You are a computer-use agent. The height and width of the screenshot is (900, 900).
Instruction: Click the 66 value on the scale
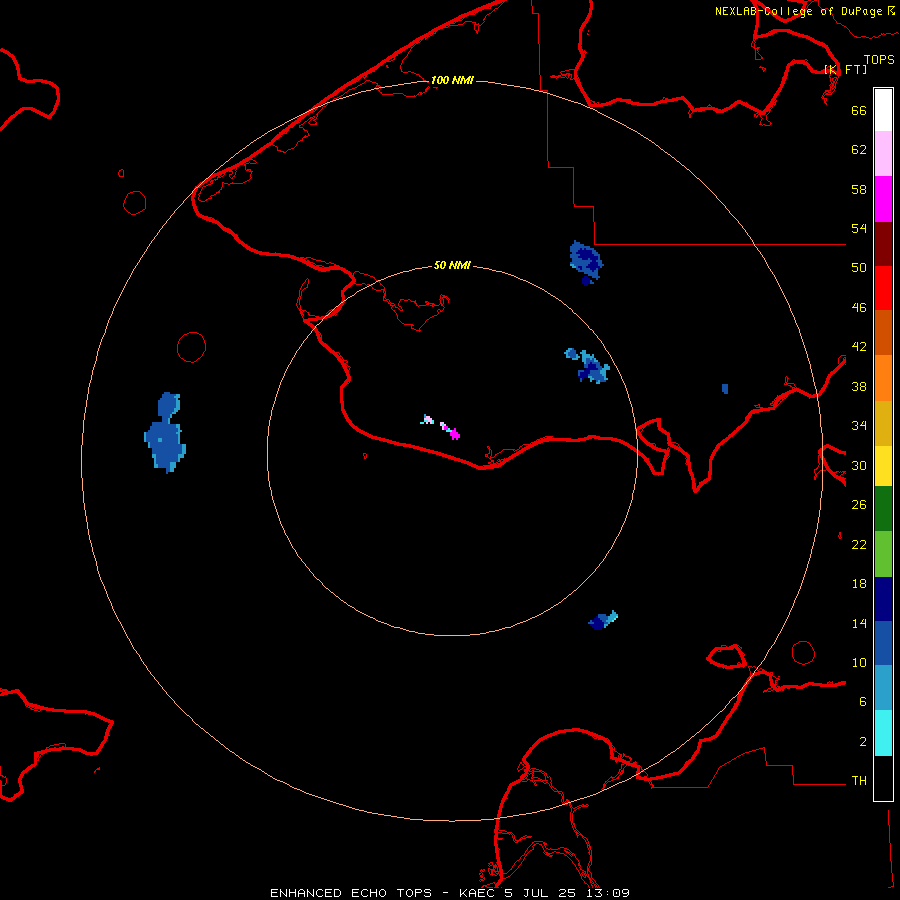859,110
